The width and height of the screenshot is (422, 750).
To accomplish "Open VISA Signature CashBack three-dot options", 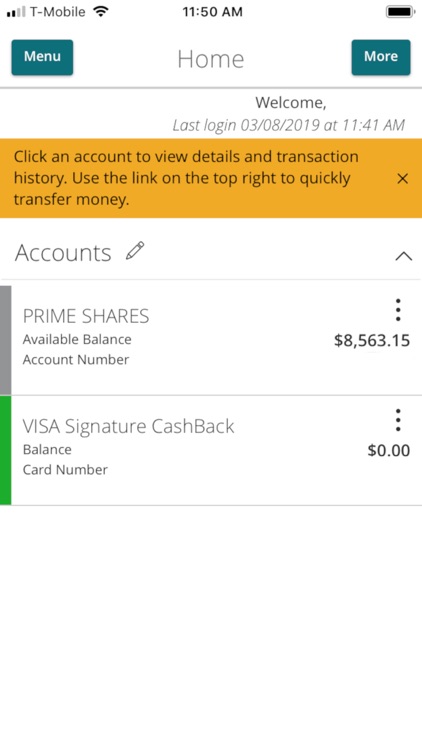I will coord(398,420).
